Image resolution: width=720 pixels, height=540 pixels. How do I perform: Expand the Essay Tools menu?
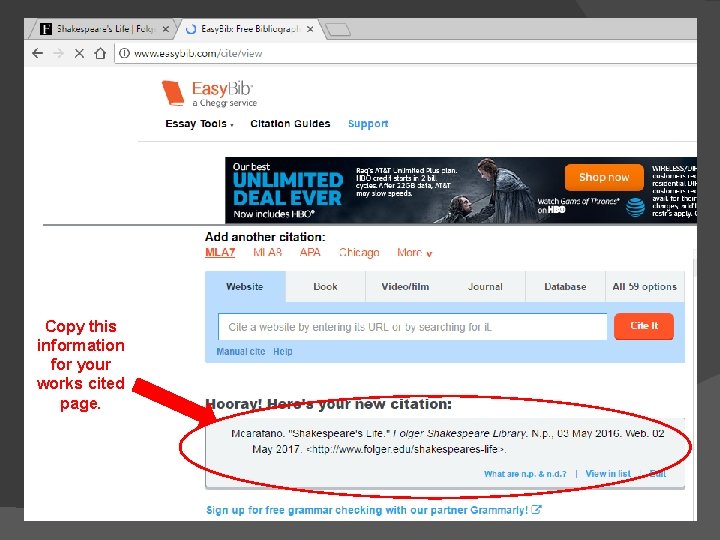click(x=199, y=124)
